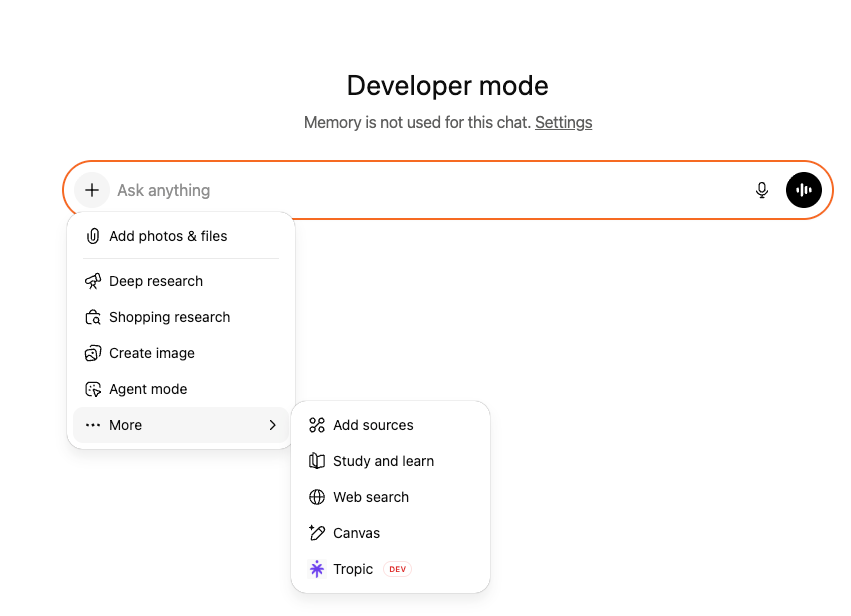Screen dimensions: 851x616
Task: Choose Add photos & files
Action: pos(168,237)
